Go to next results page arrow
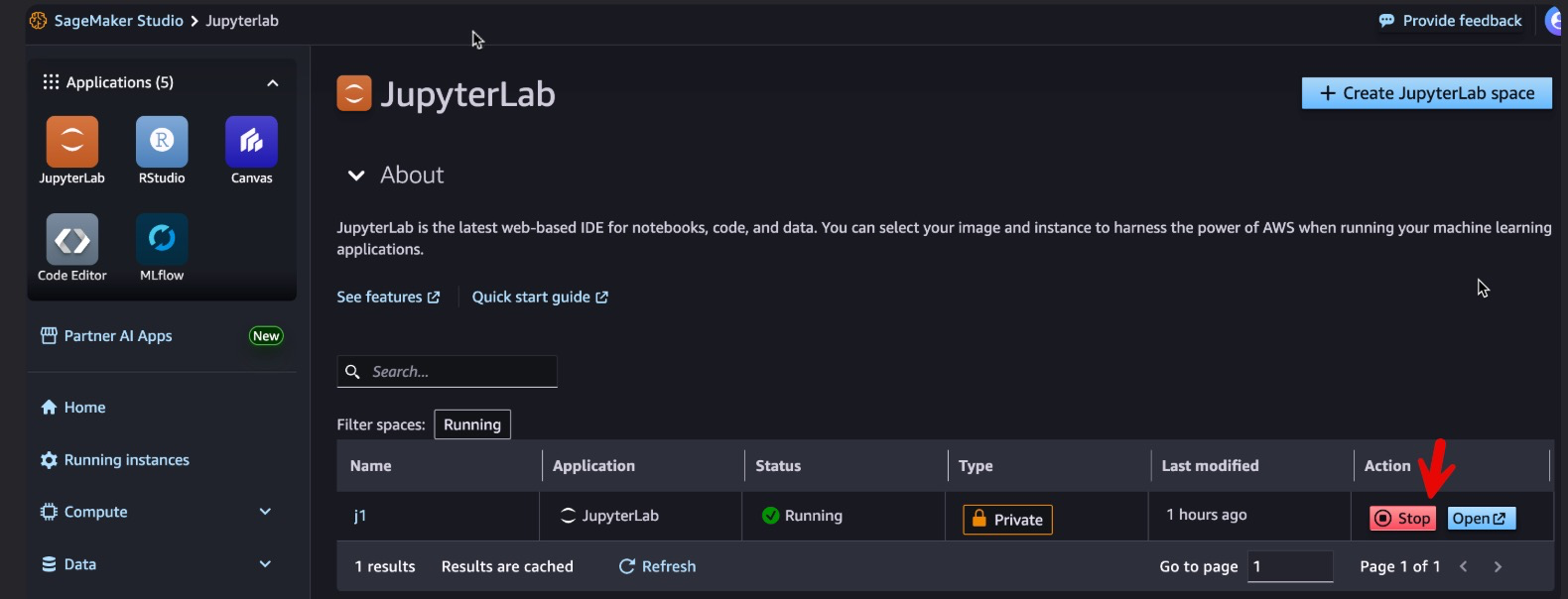The width and height of the screenshot is (1568, 599). (1498, 566)
